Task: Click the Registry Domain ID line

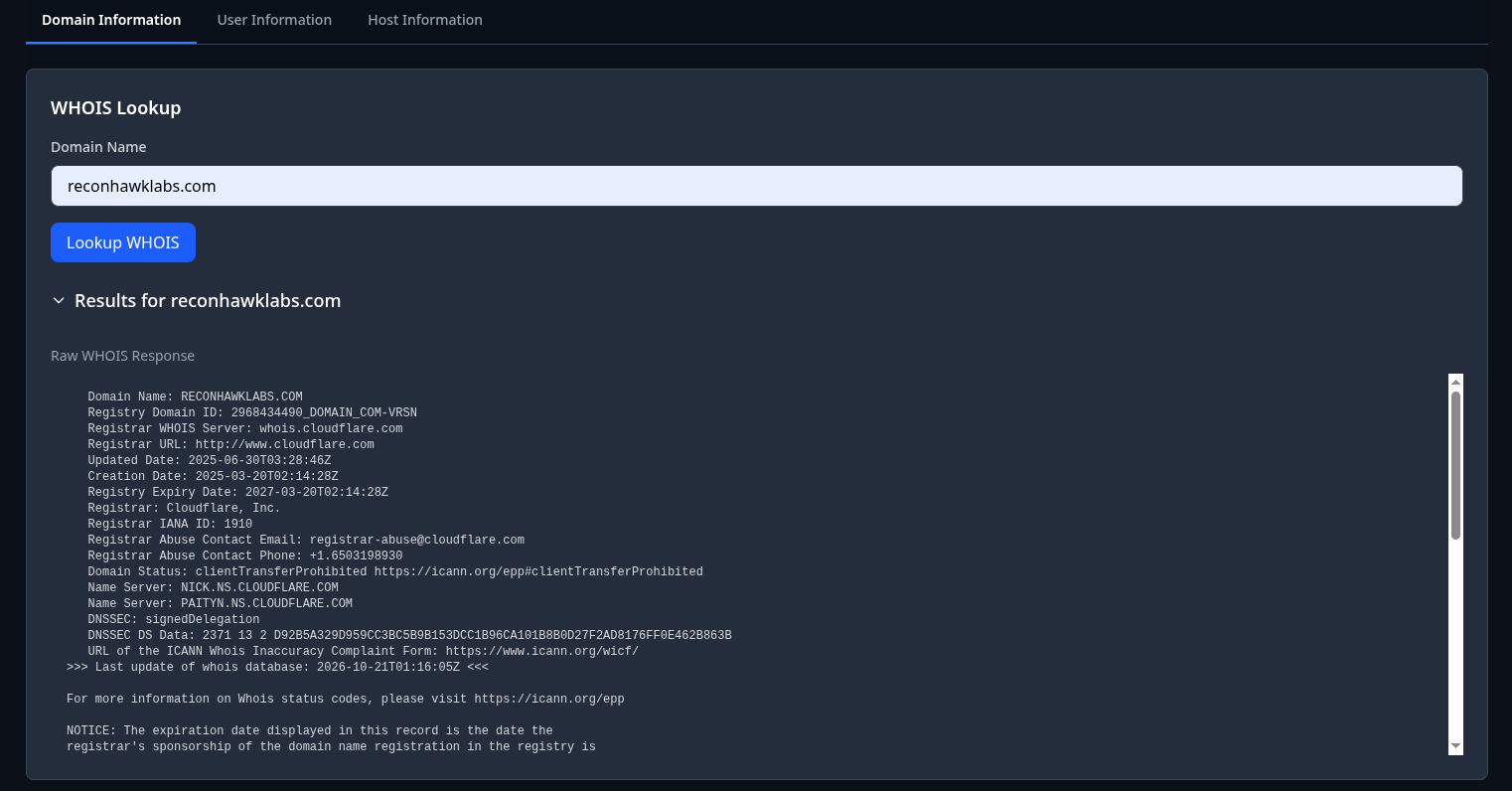Action: [x=252, y=412]
